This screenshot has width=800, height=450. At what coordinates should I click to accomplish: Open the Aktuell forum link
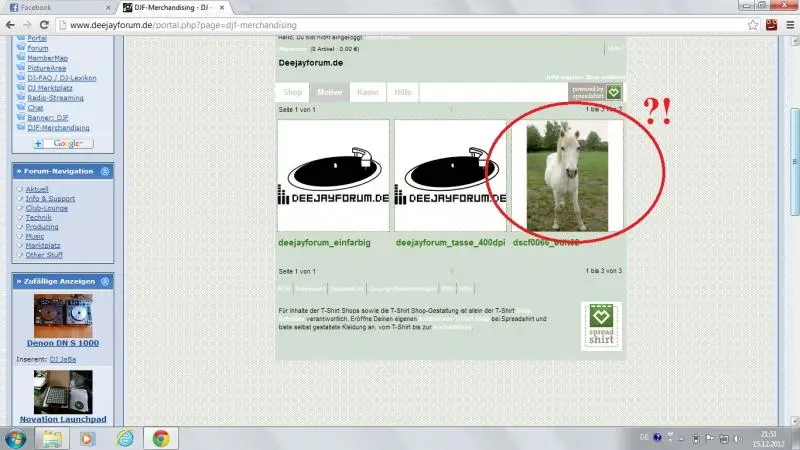(37, 189)
